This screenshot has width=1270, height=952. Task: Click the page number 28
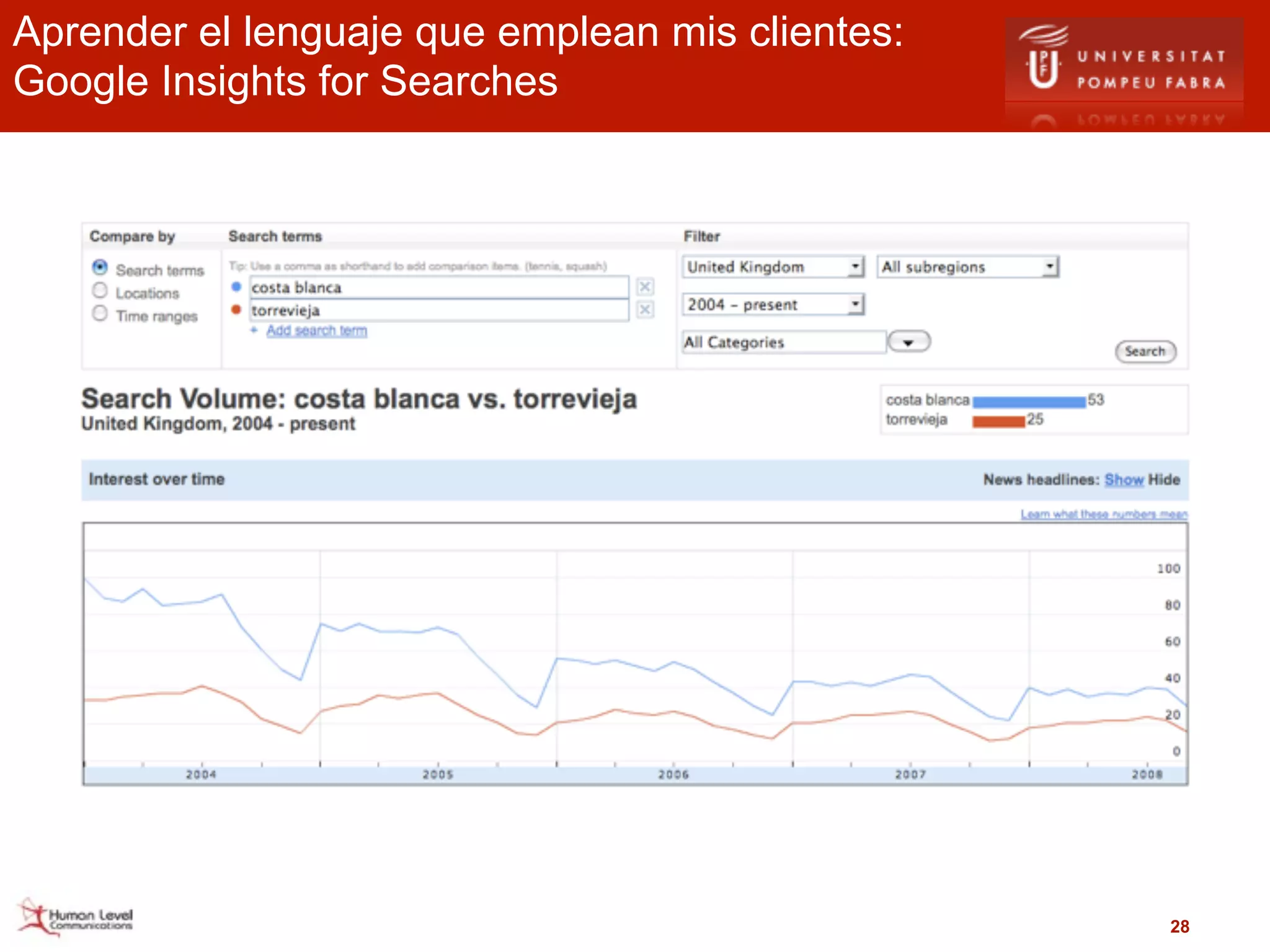tap(1179, 927)
